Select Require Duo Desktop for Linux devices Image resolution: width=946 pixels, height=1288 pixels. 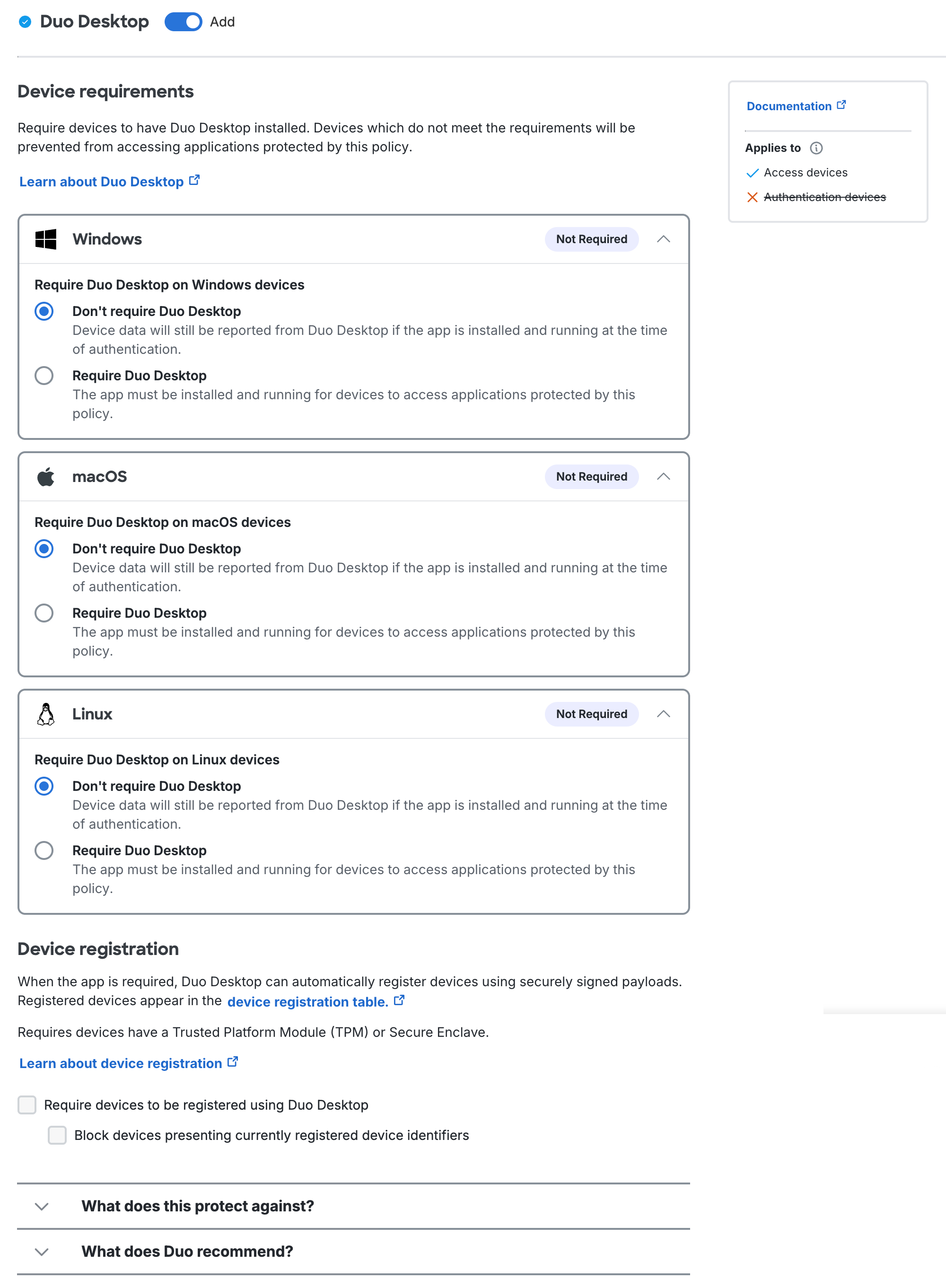tap(44, 851)
